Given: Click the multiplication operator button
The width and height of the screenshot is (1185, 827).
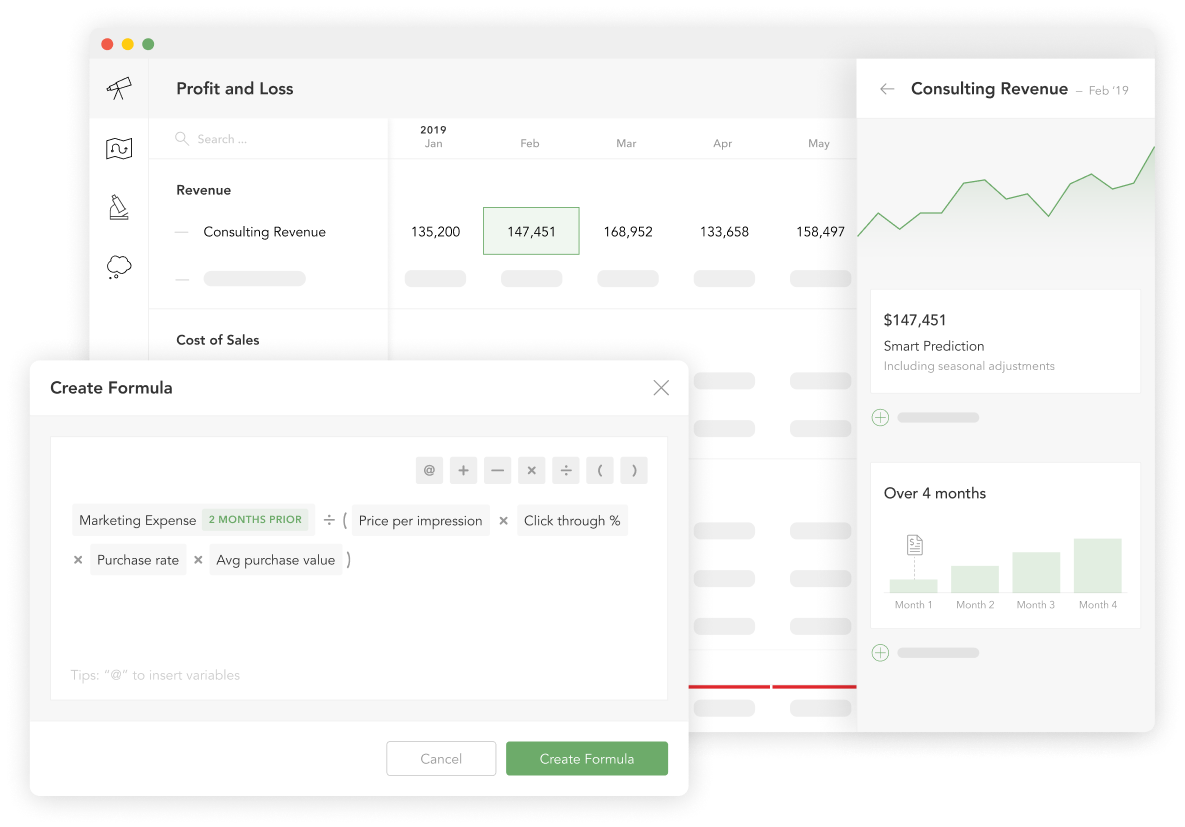Looking at the screenshot, I should pos(531,470).
